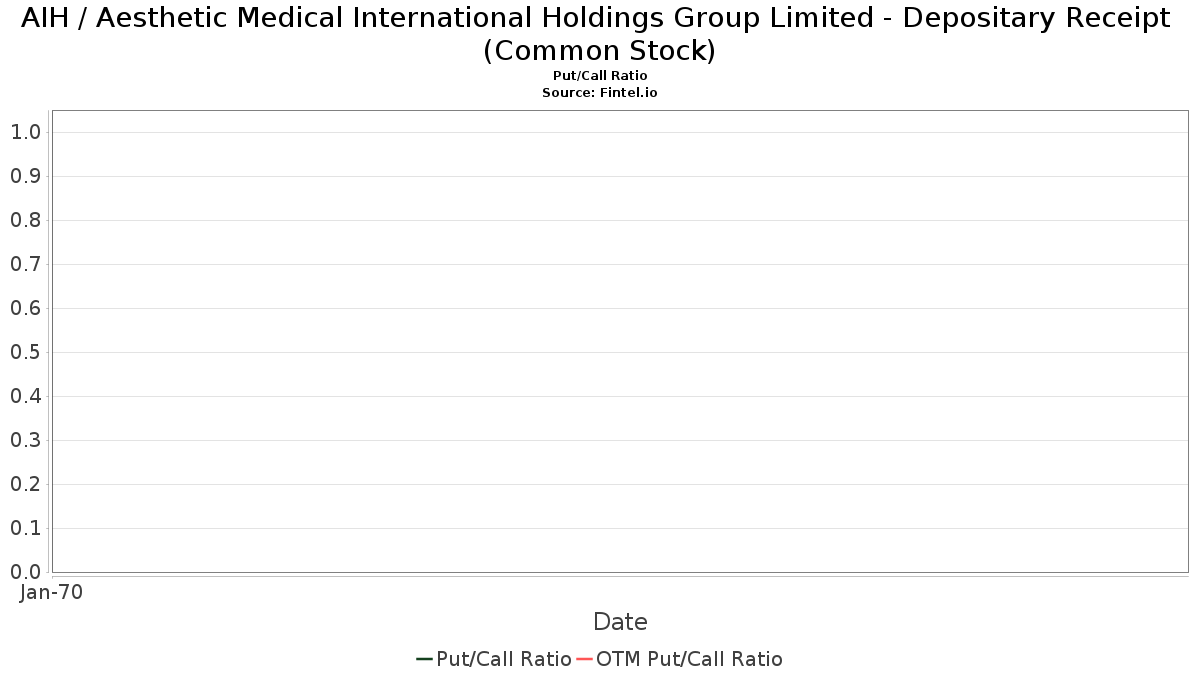The image size is (1200, 675).
Task: Click the 0.3 y-axis tick label
Action: [x=25, y=440]
